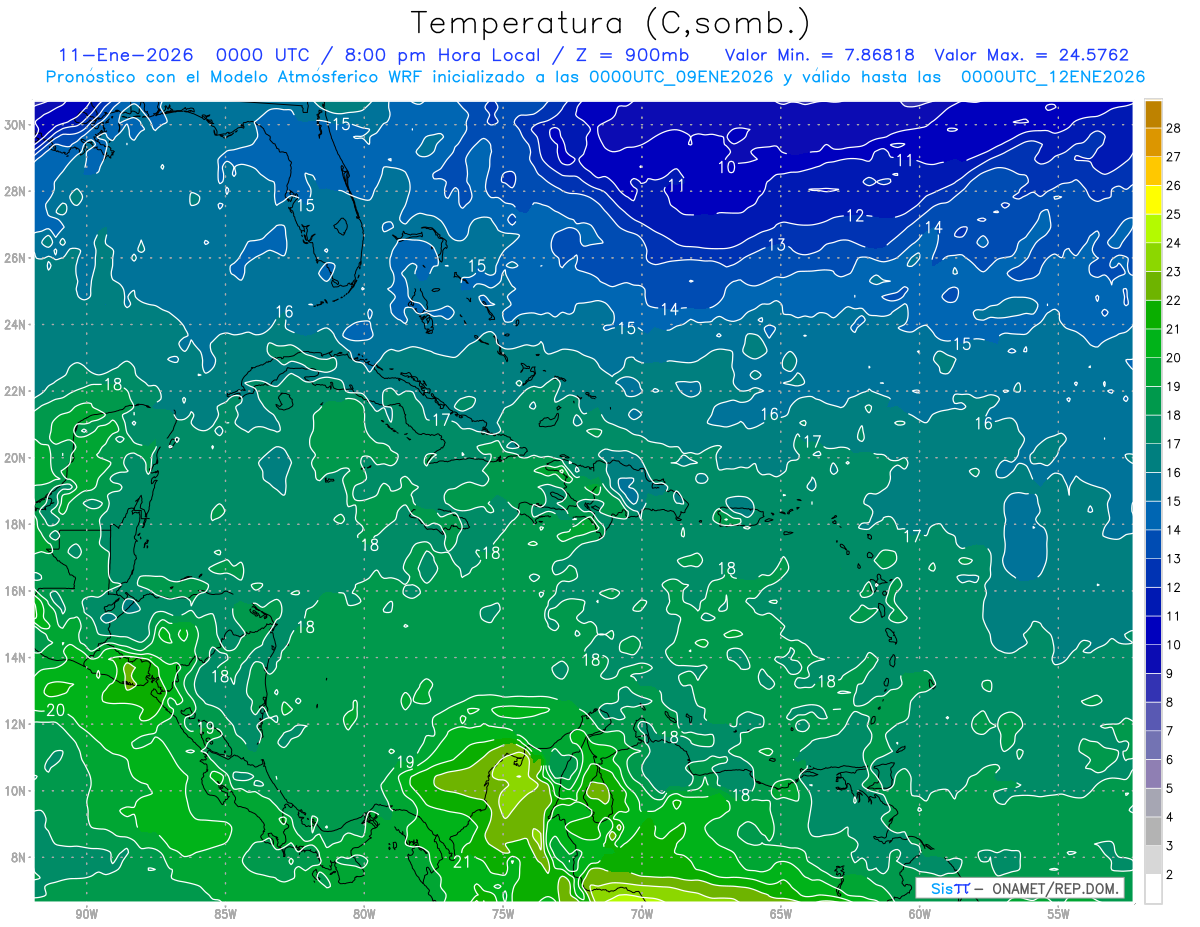Click the green colorbar swatch between 20 and 21
The height and width of the screenshot is (927, 1200).
[1153, 343]
